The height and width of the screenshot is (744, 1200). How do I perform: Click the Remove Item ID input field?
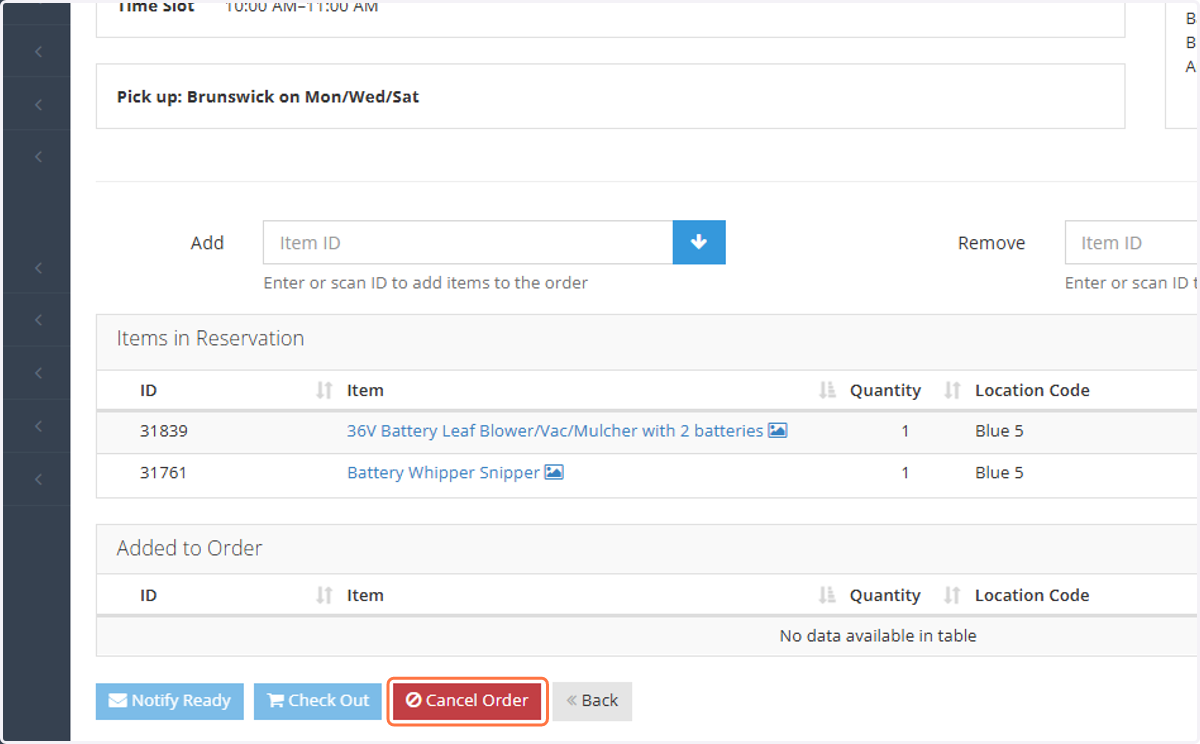click(1132, 243)
